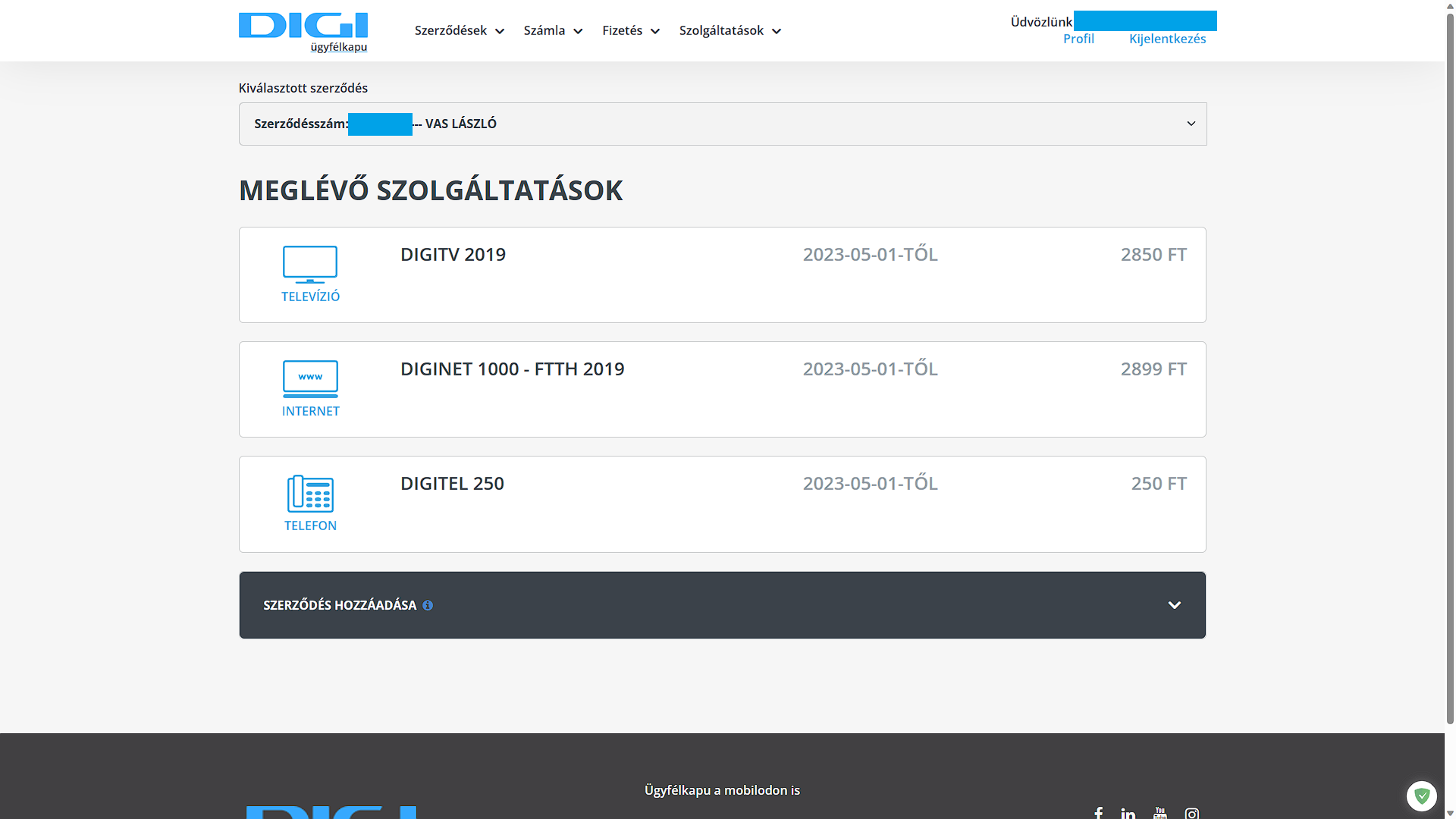Click the Szolgáltatások dropdown arrow
This screenshot has height=819, width=1456.
coord(777,31)
